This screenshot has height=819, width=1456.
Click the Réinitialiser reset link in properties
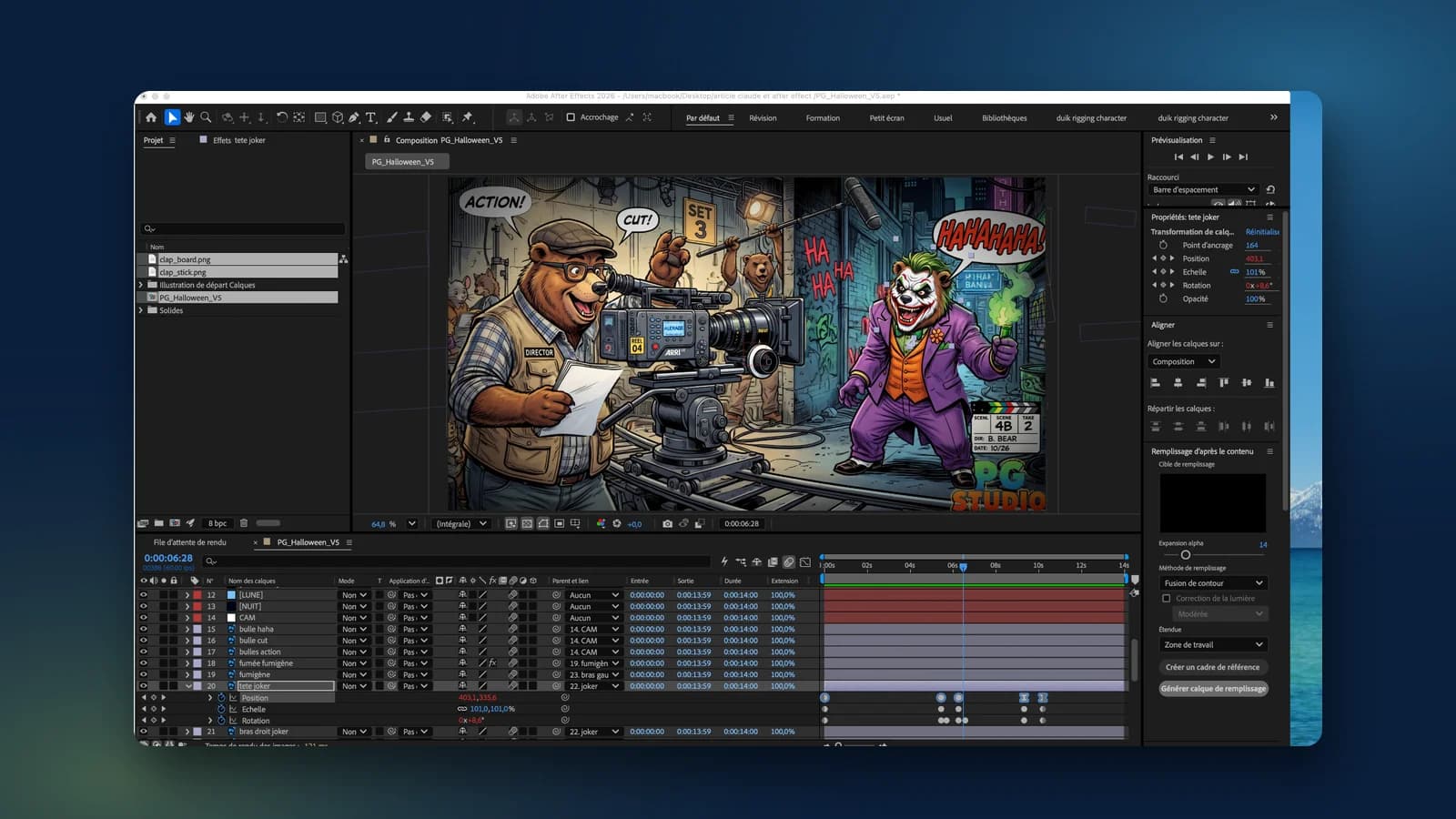point(1262,232)
